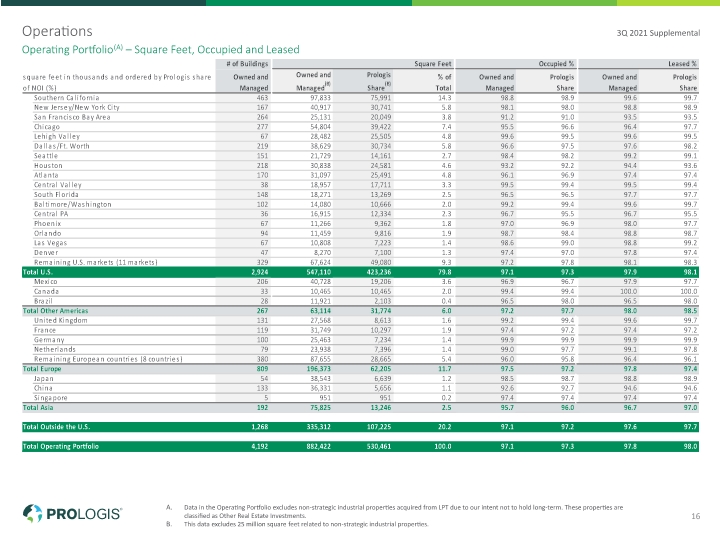Click Total Operating Portfolio row label
The height and width of the screenshot is (540, 720).
pyautogui.click(x=61, y=446)
